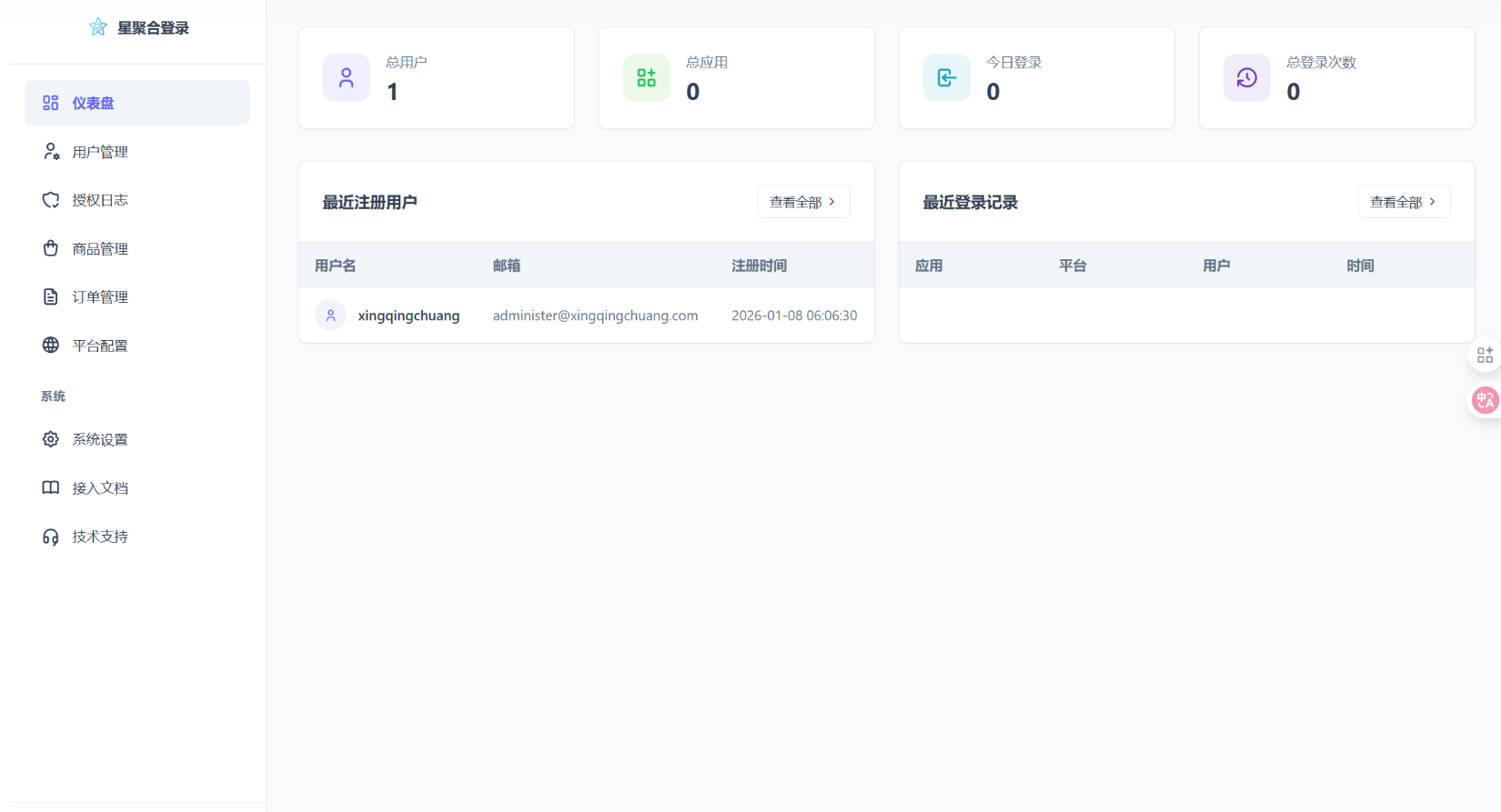Click the 平台配置 globe icon

coord(51,346)
